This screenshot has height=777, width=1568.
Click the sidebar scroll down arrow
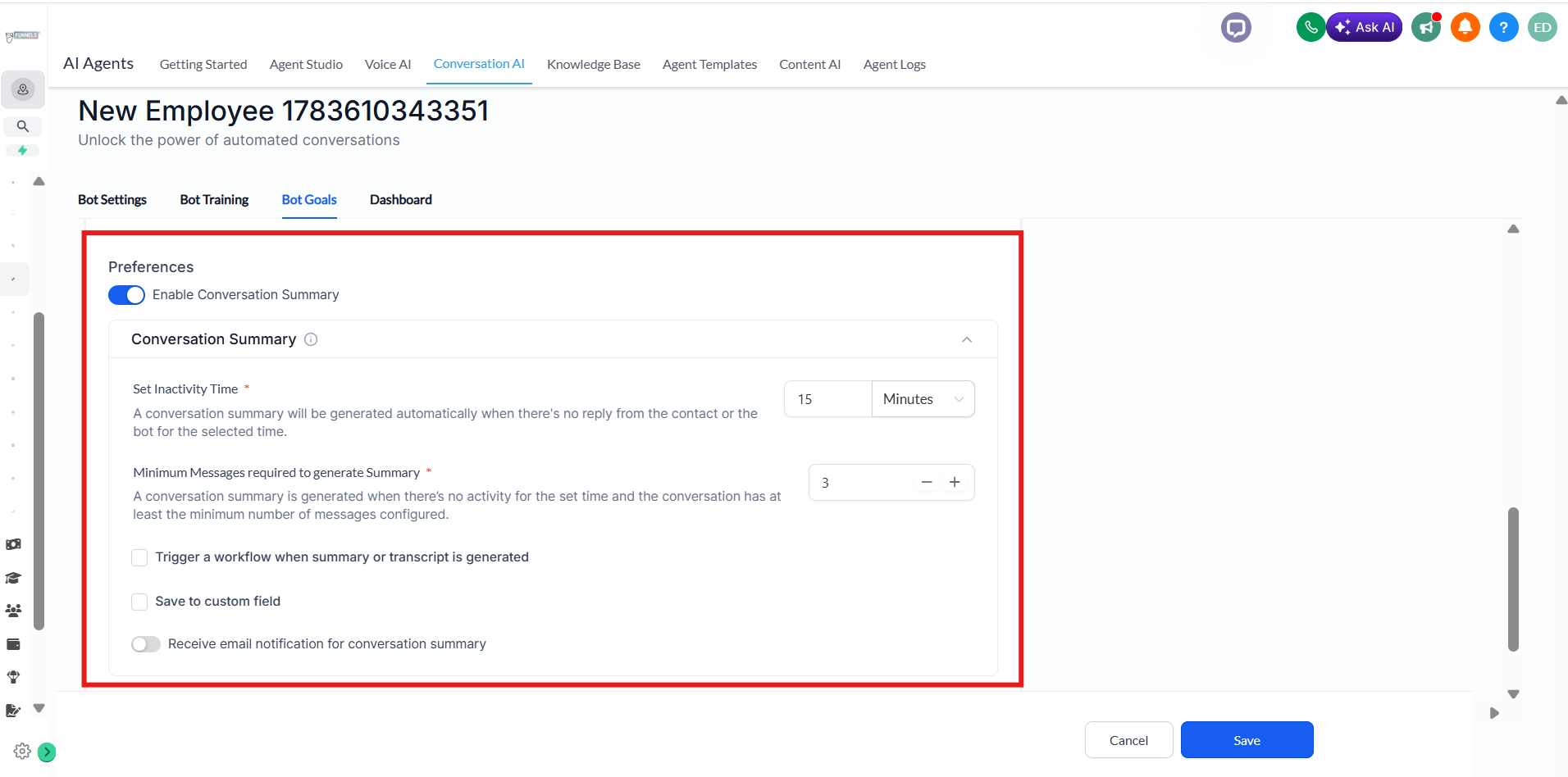click(39, 708)
